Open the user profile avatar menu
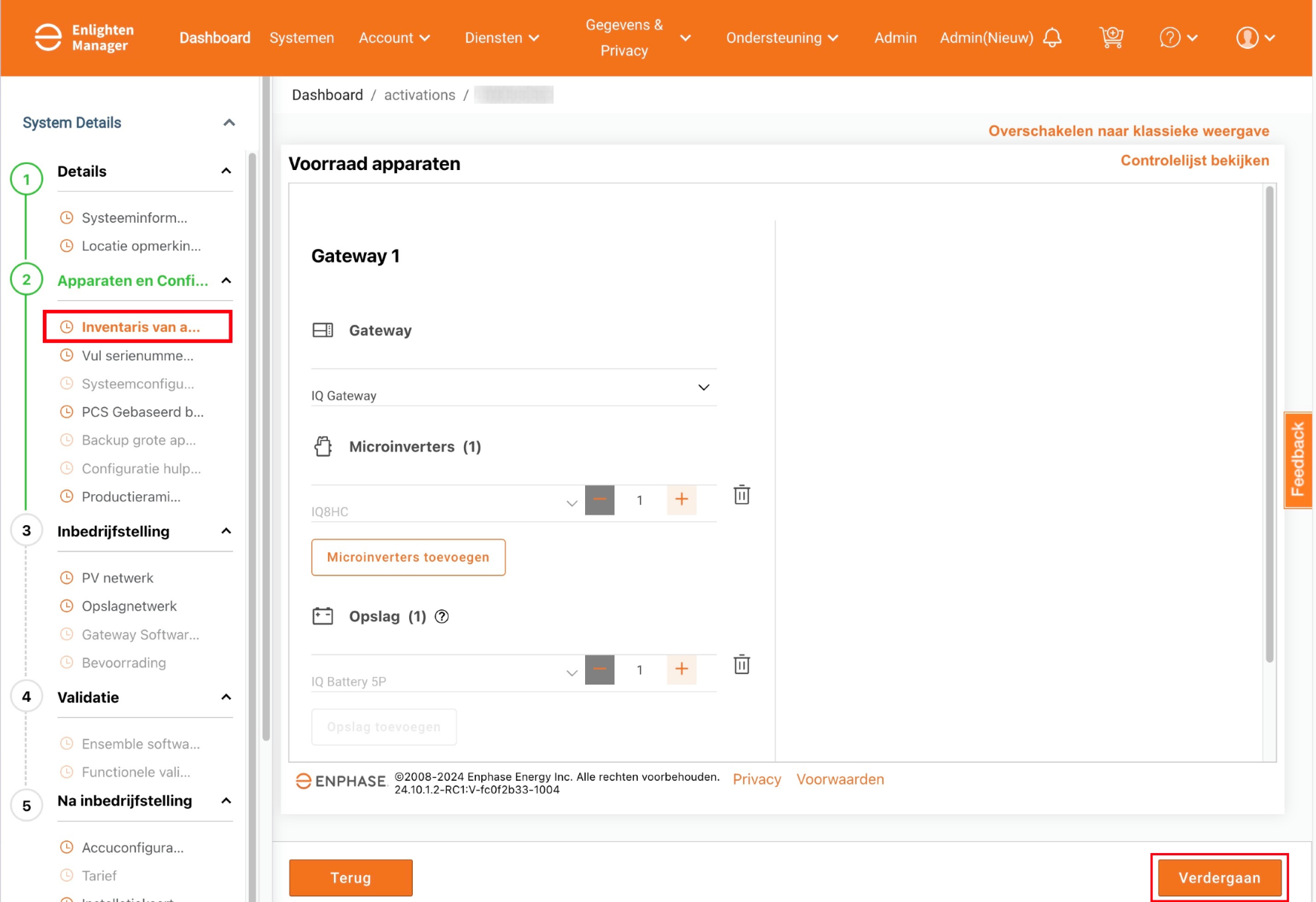The height and width of the screenshot is (902, 1316). [1255, 38]
